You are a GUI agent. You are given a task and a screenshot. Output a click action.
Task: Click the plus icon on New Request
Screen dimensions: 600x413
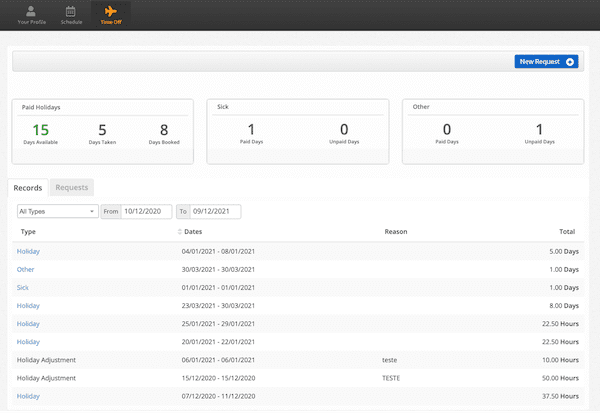pos(570,62)
